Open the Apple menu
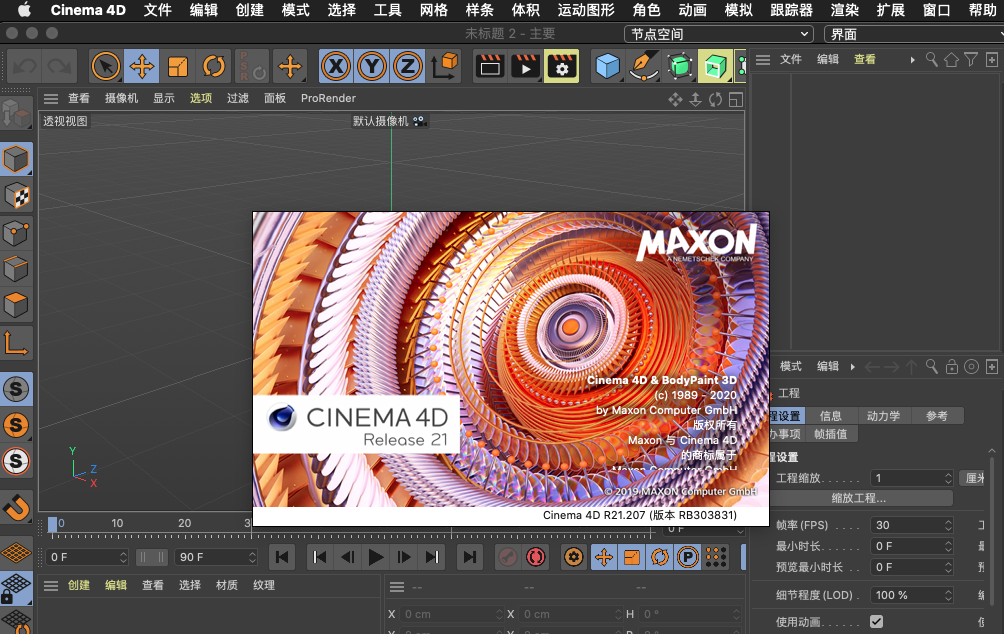The image size is (1004, 634). [24, 10]
